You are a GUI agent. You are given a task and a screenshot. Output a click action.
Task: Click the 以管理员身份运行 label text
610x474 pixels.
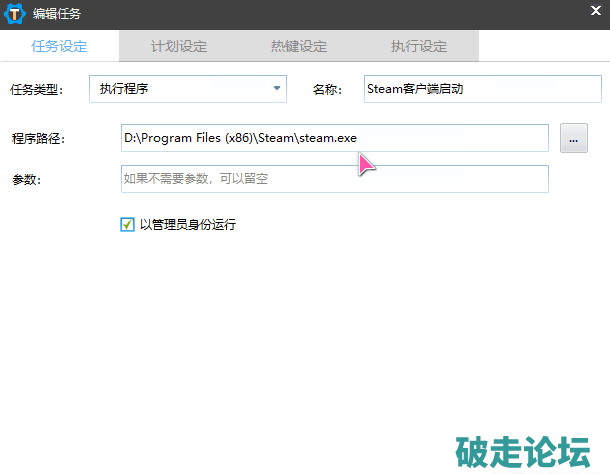tap(188, 225)
